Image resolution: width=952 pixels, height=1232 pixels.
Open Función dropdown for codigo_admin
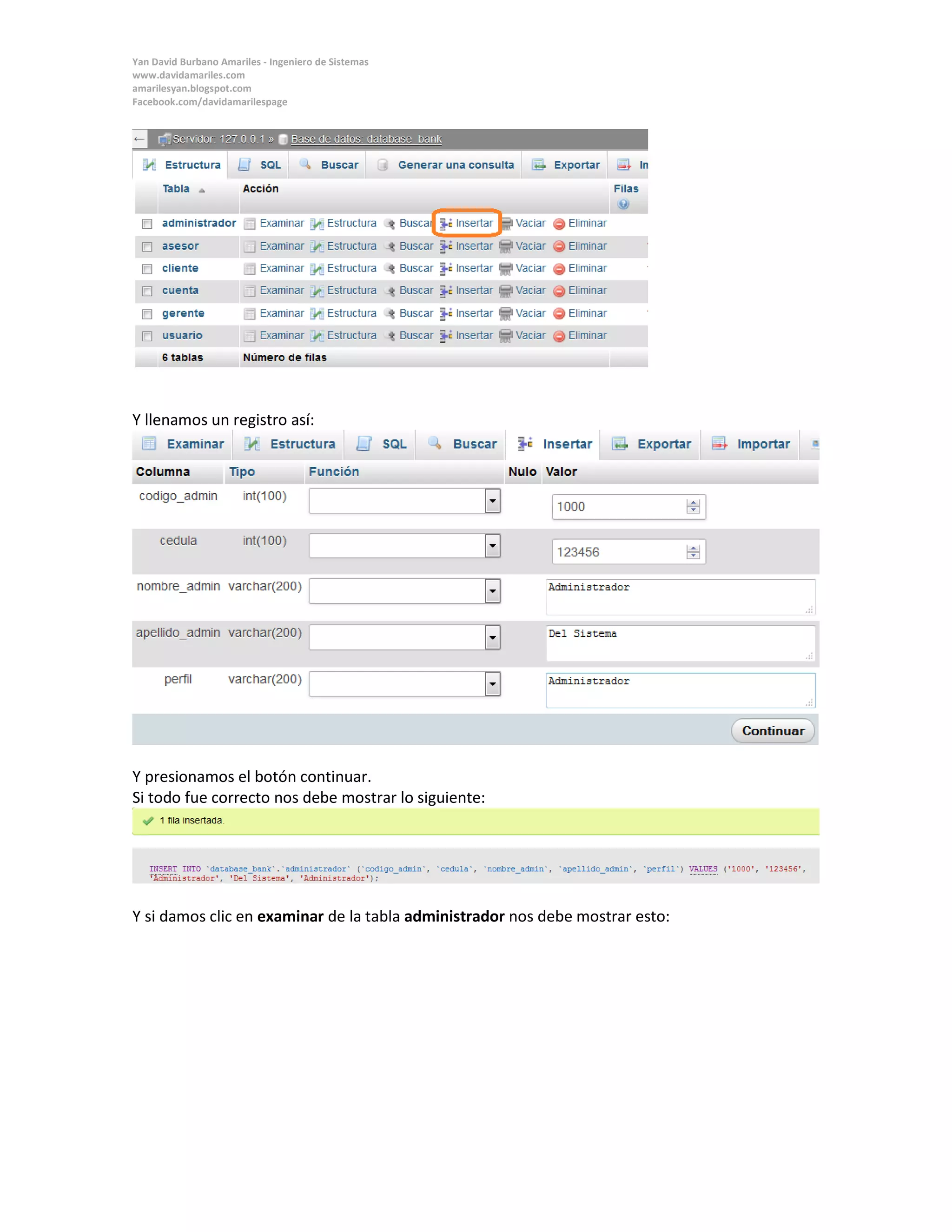[x=492, y=501]
